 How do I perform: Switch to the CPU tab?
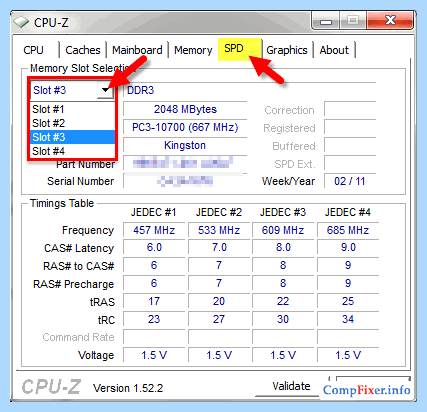[x=33, y=50]
